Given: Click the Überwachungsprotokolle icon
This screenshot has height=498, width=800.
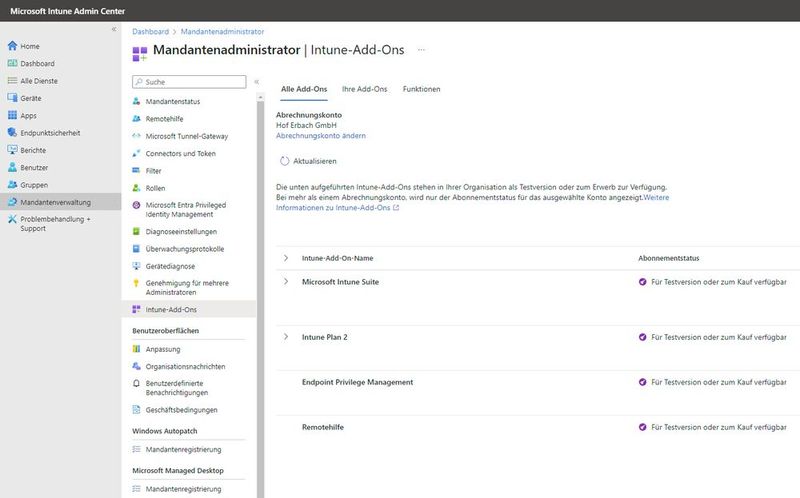Looking at the screenshot, I should (136, 249).
